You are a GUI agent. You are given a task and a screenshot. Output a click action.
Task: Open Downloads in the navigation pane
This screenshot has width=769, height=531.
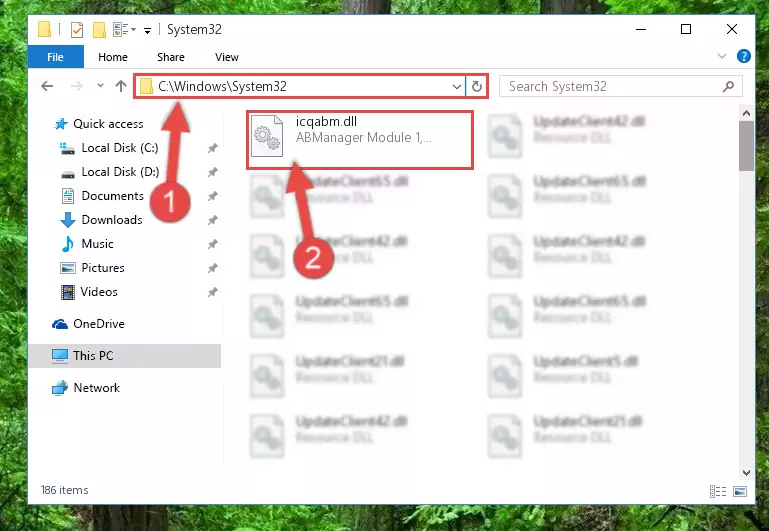112,220
